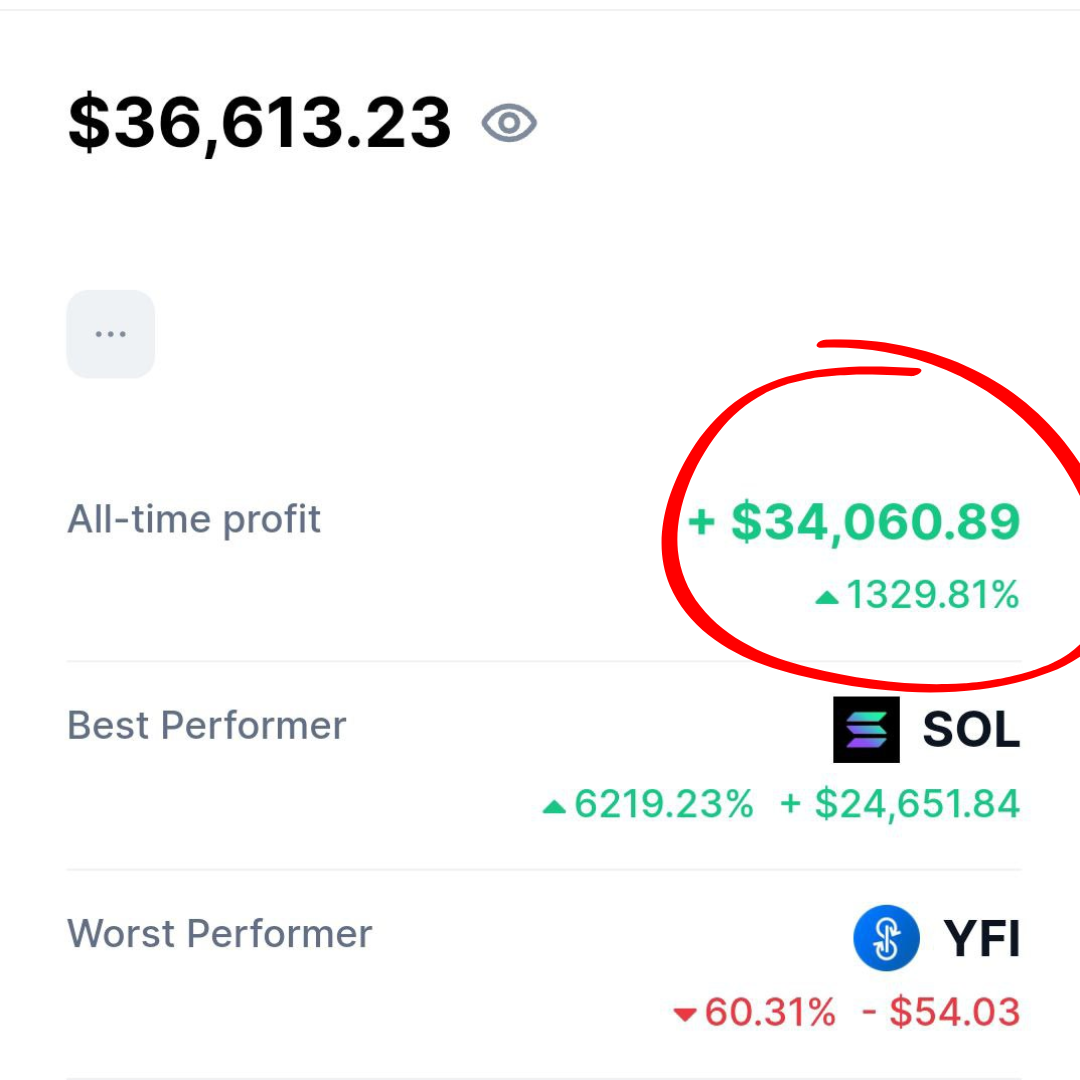Open the three-dots more options button
The width and height of the screenshot is (1080, 1080).
click(110, 334)
